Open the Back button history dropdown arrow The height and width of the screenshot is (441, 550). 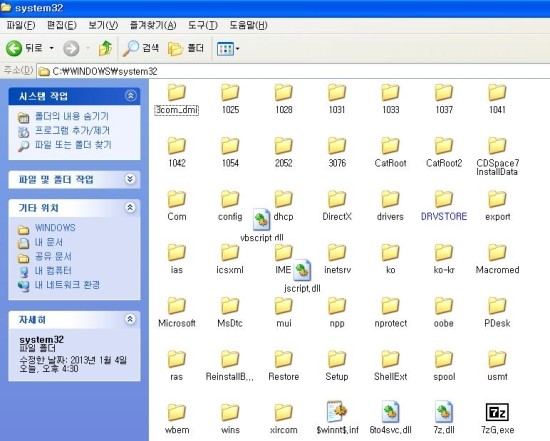pos(52,48)
